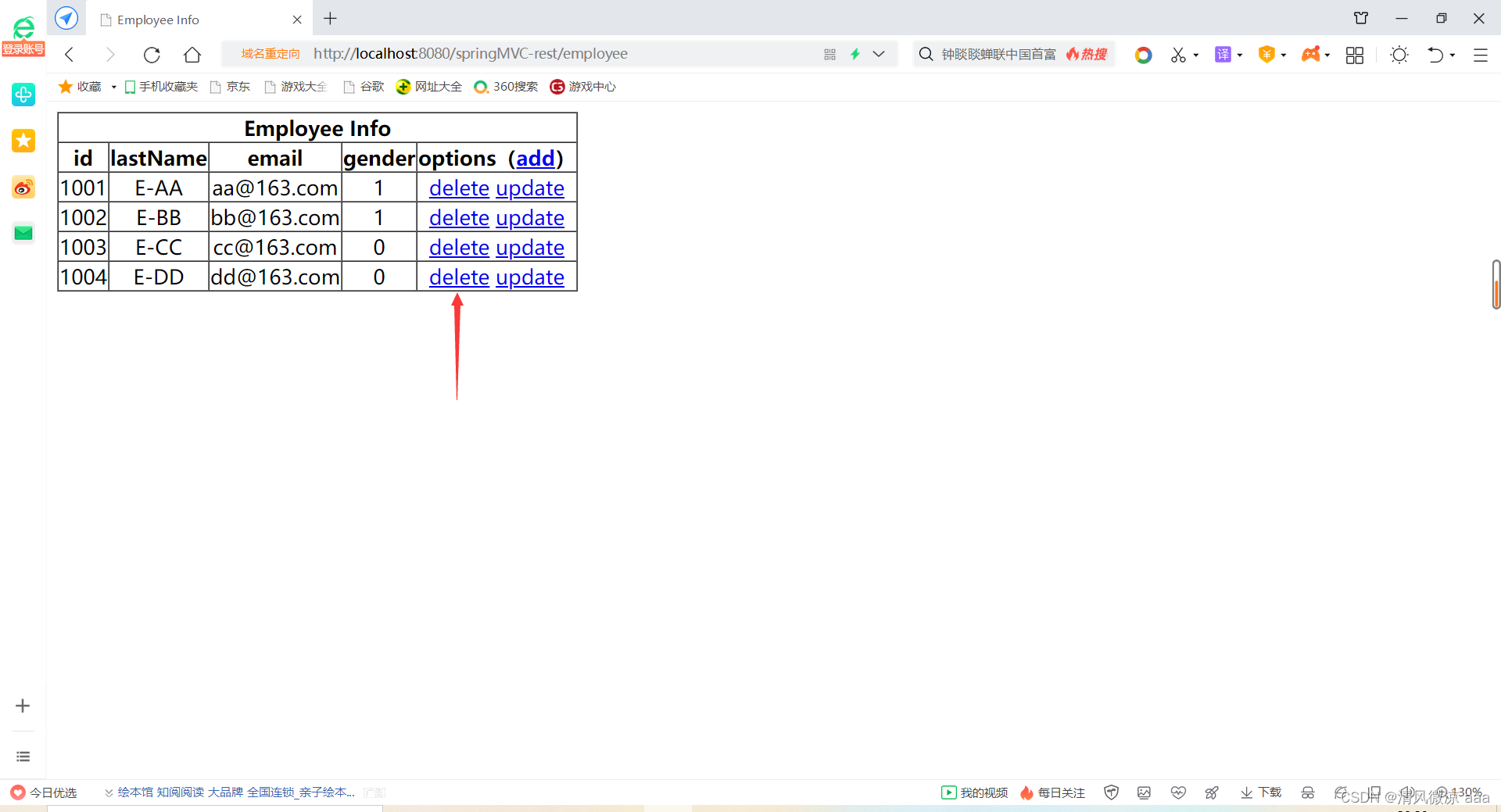
Task: Expand the yellow shield dropdown arrow
Action: point(1284,55)
